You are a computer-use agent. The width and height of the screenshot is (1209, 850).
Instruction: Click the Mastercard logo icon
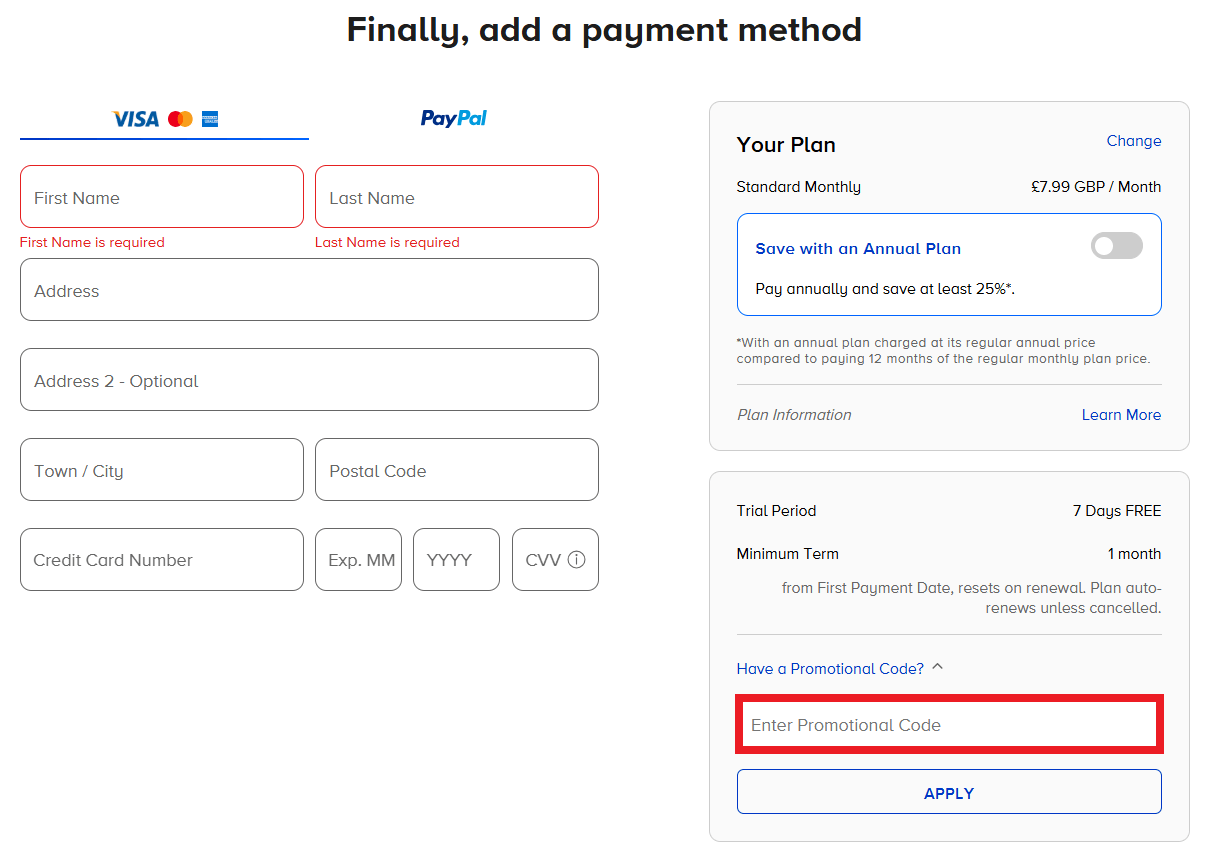click(x=180, y=119)
